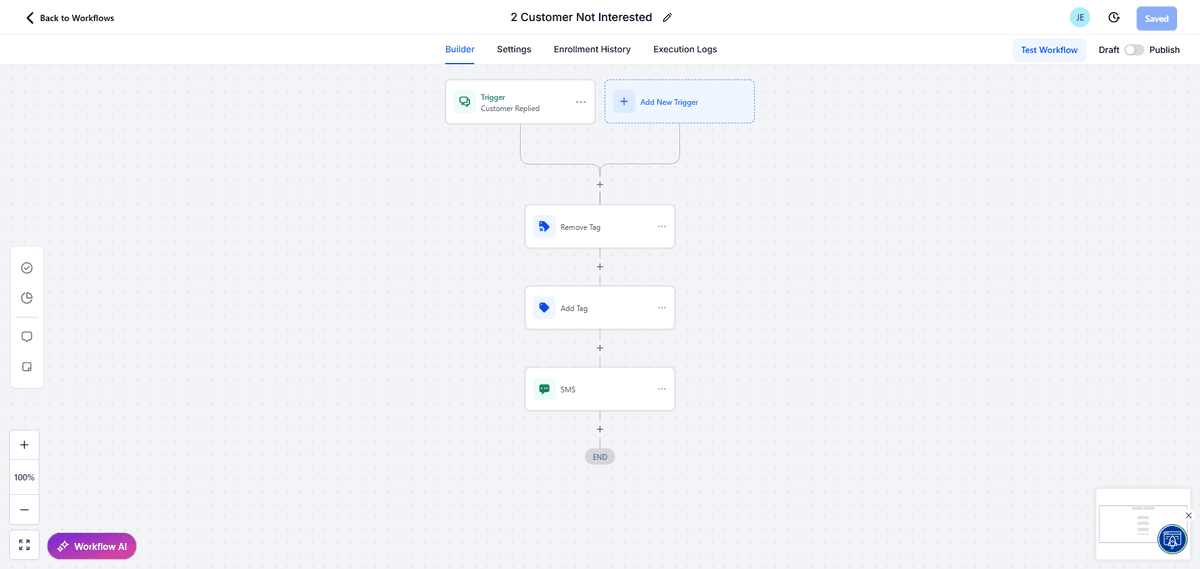Add step between Add Tag and SMS
This screenshot has width=1200, height=569.
tap(600, 348)
